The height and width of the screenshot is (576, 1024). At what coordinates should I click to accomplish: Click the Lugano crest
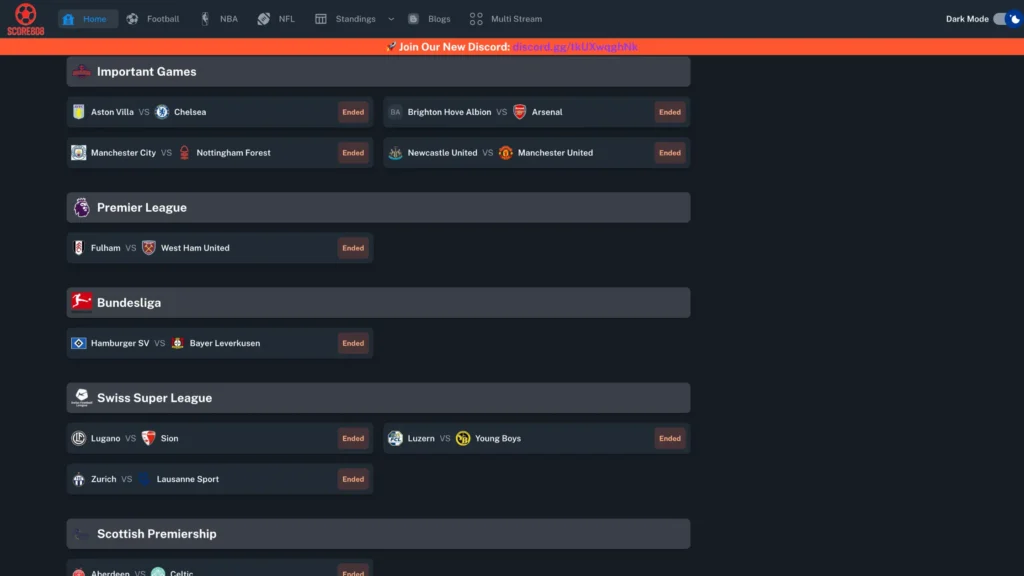(78, 438)
